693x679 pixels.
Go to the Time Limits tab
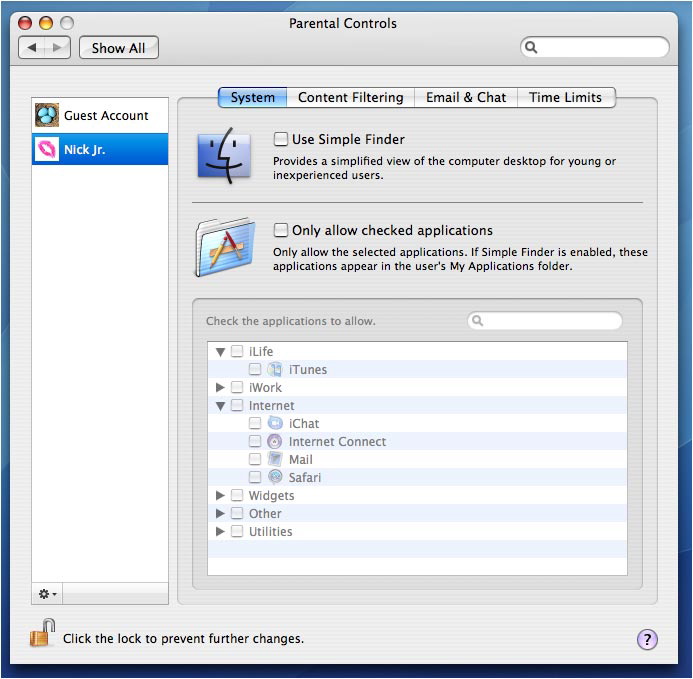click(566, 97)
